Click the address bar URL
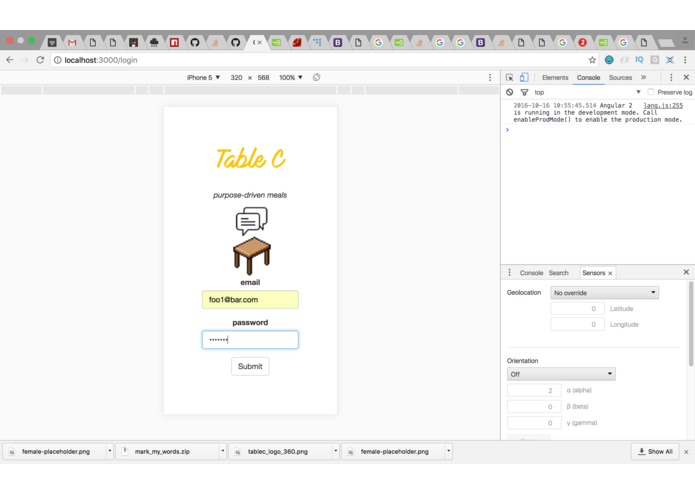 tap(101, 60)
